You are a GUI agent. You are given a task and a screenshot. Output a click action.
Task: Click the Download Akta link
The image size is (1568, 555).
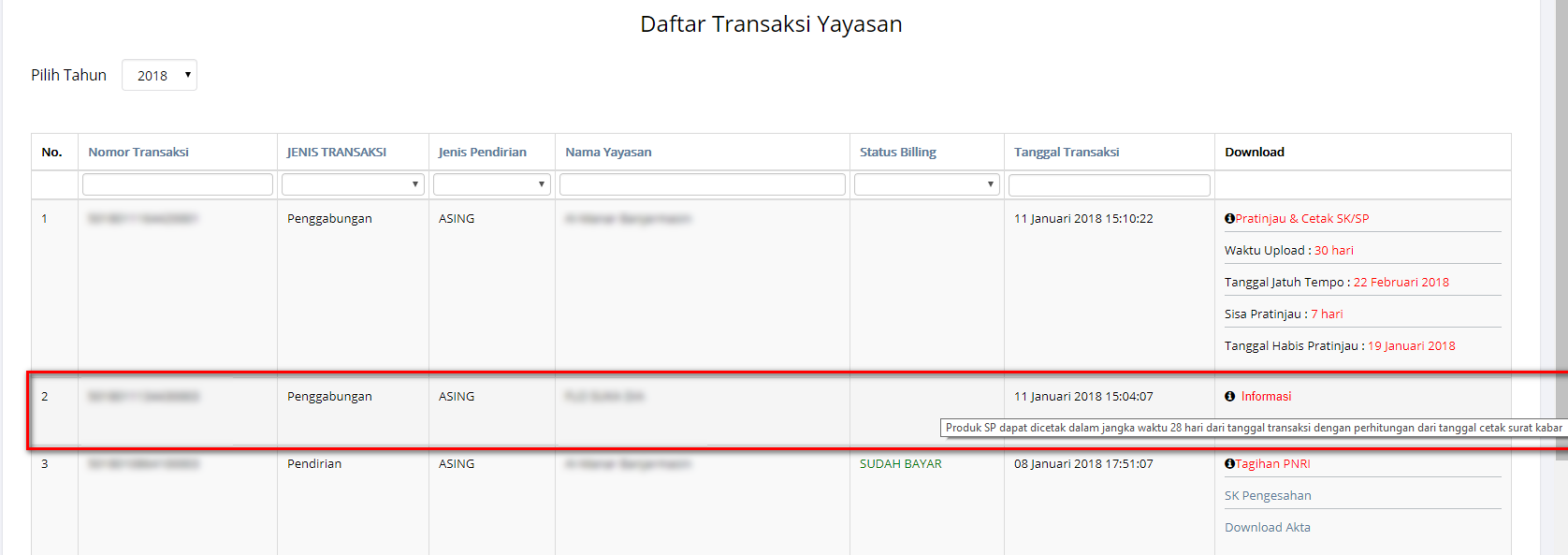(1268, 528)
